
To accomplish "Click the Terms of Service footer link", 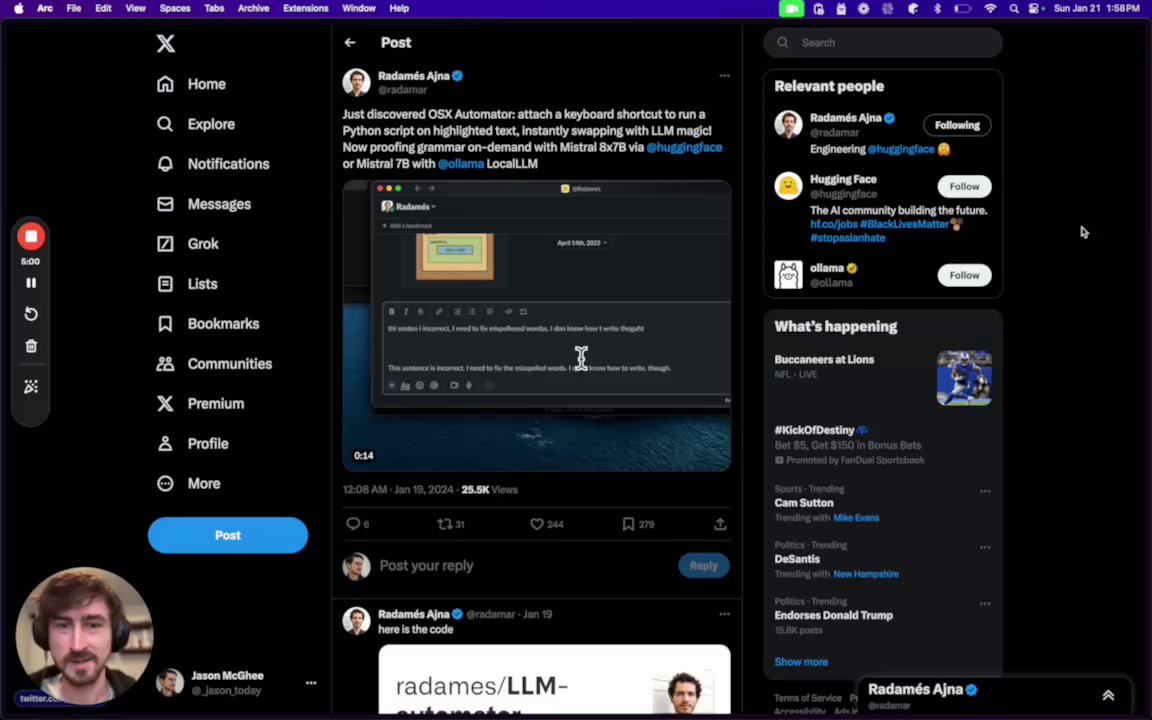I will (807, 698).
